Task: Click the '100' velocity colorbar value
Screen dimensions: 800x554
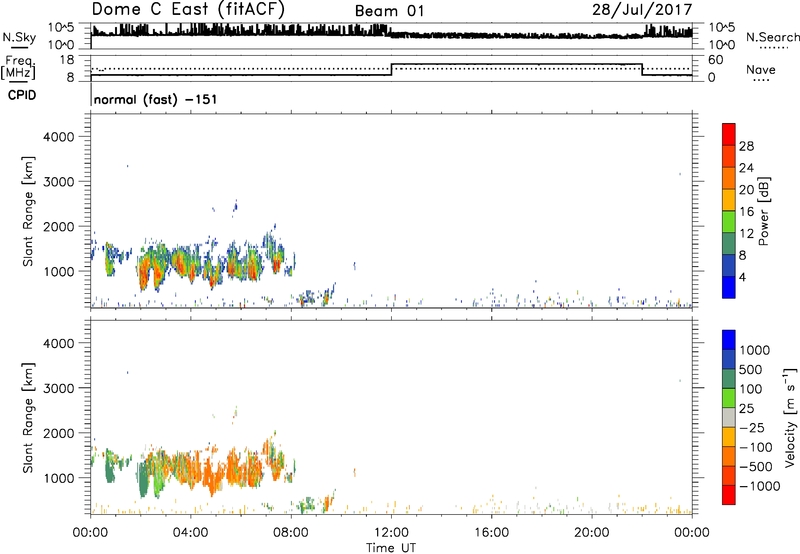Action: 751,389
